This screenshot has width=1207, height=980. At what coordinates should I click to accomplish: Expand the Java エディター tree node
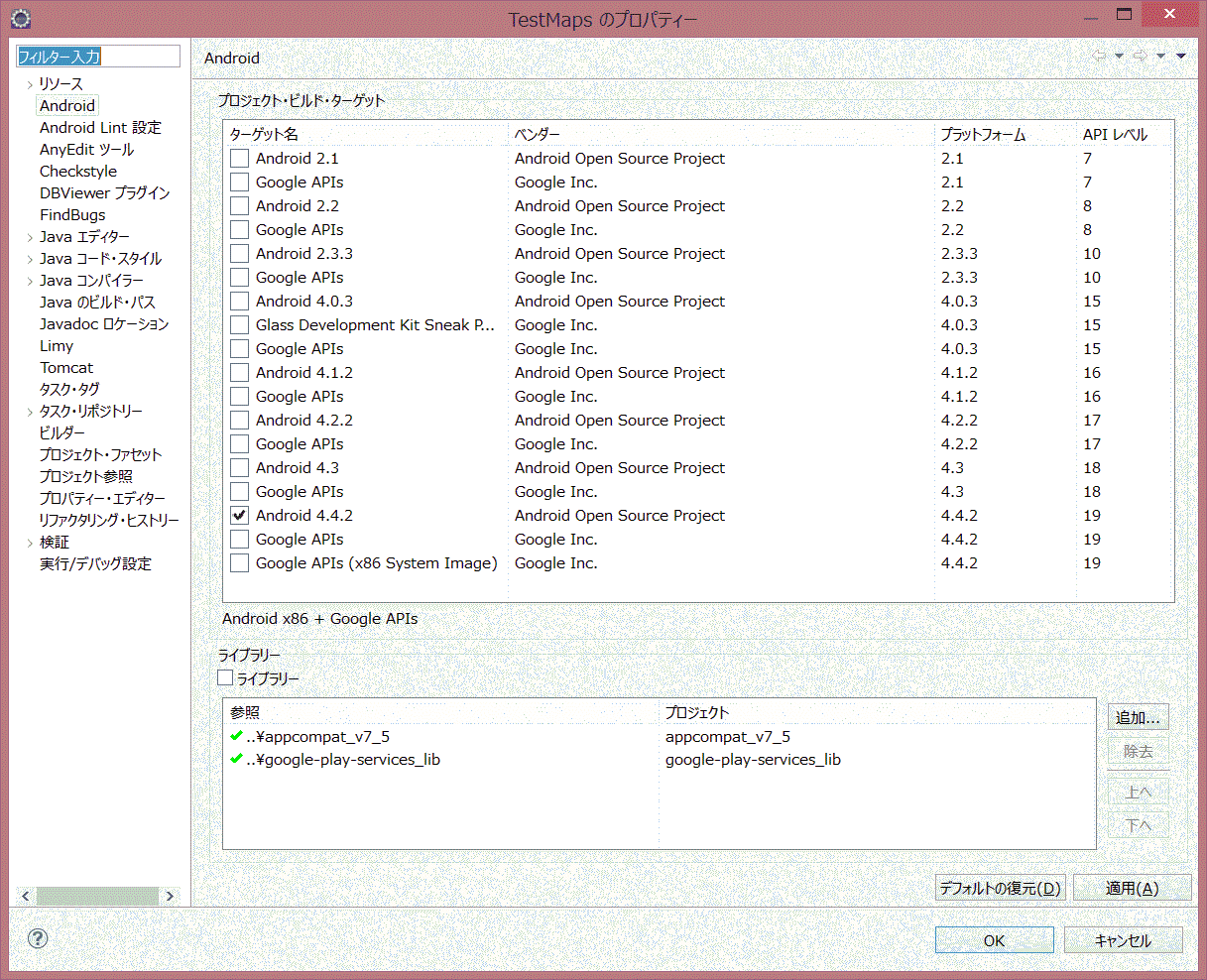click(30, 237)
